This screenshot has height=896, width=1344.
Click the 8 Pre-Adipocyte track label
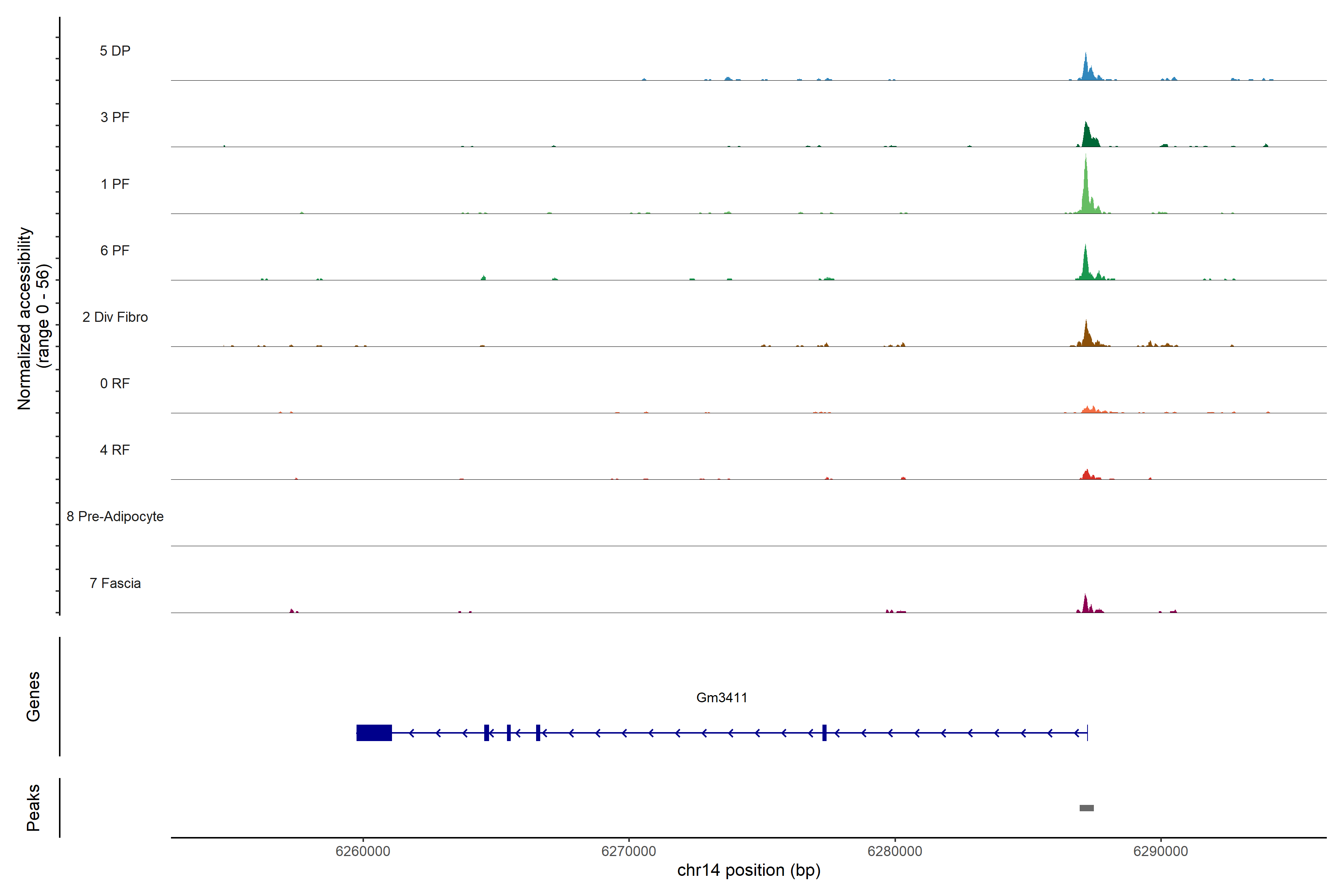[115, 517]
